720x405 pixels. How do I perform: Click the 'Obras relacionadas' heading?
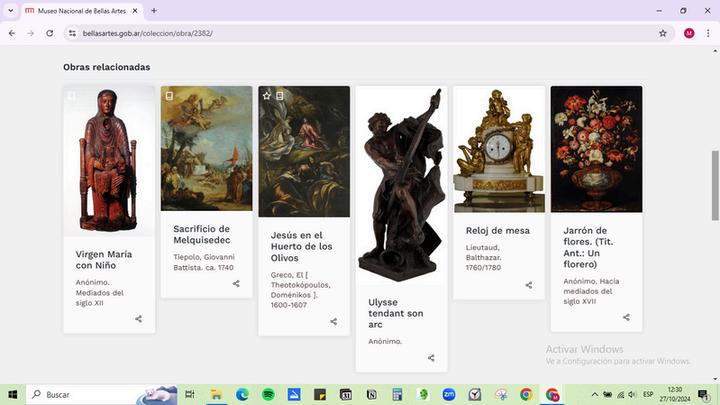(x=107, y=67)
